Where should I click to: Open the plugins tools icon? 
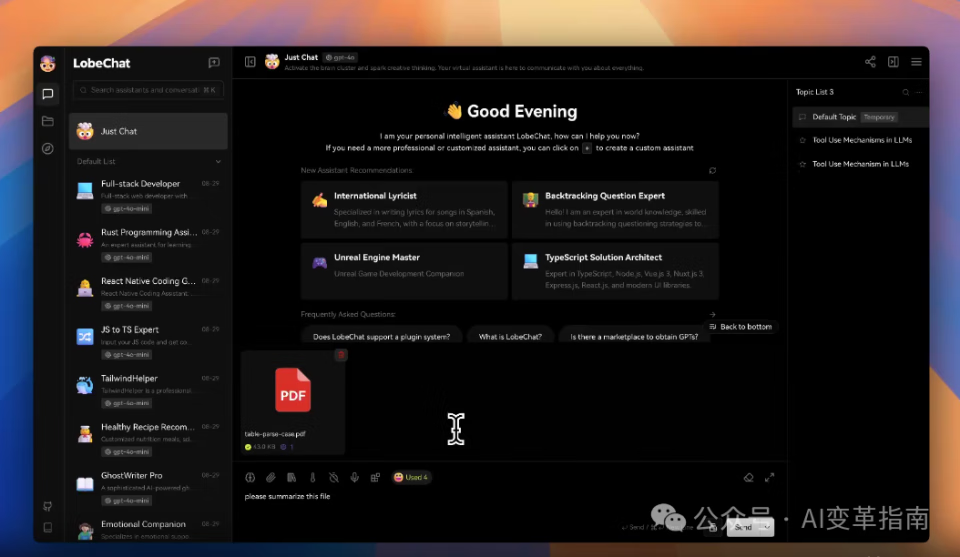coord(375,477)
